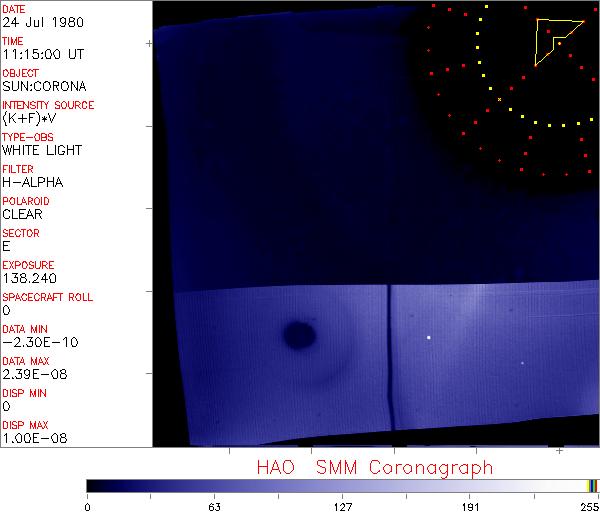600x512 pixels.
Task: Click the dark circular spot in the image
Action: (298, 334)
